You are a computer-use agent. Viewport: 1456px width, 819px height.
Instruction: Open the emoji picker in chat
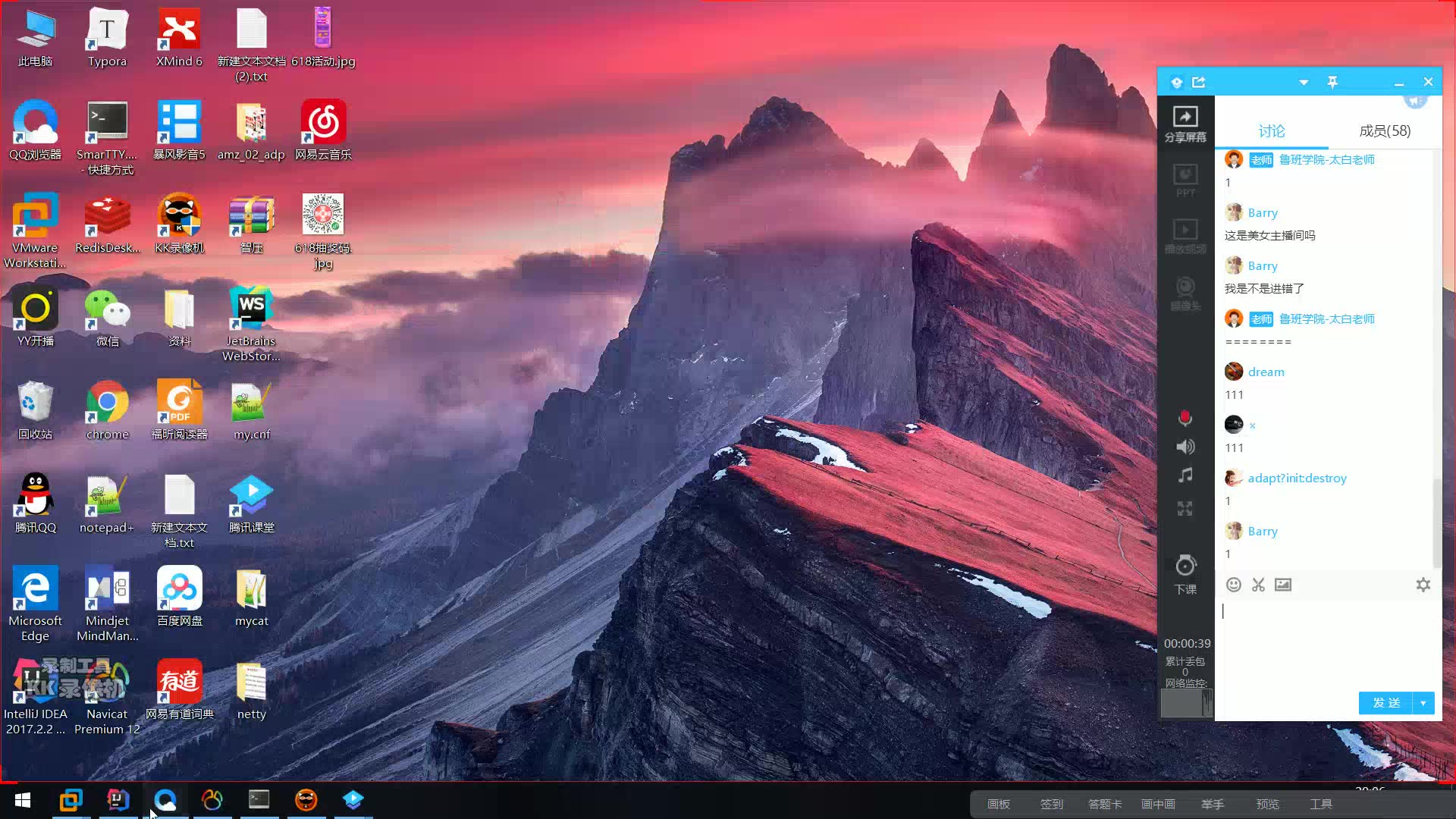pos(1234,585)
